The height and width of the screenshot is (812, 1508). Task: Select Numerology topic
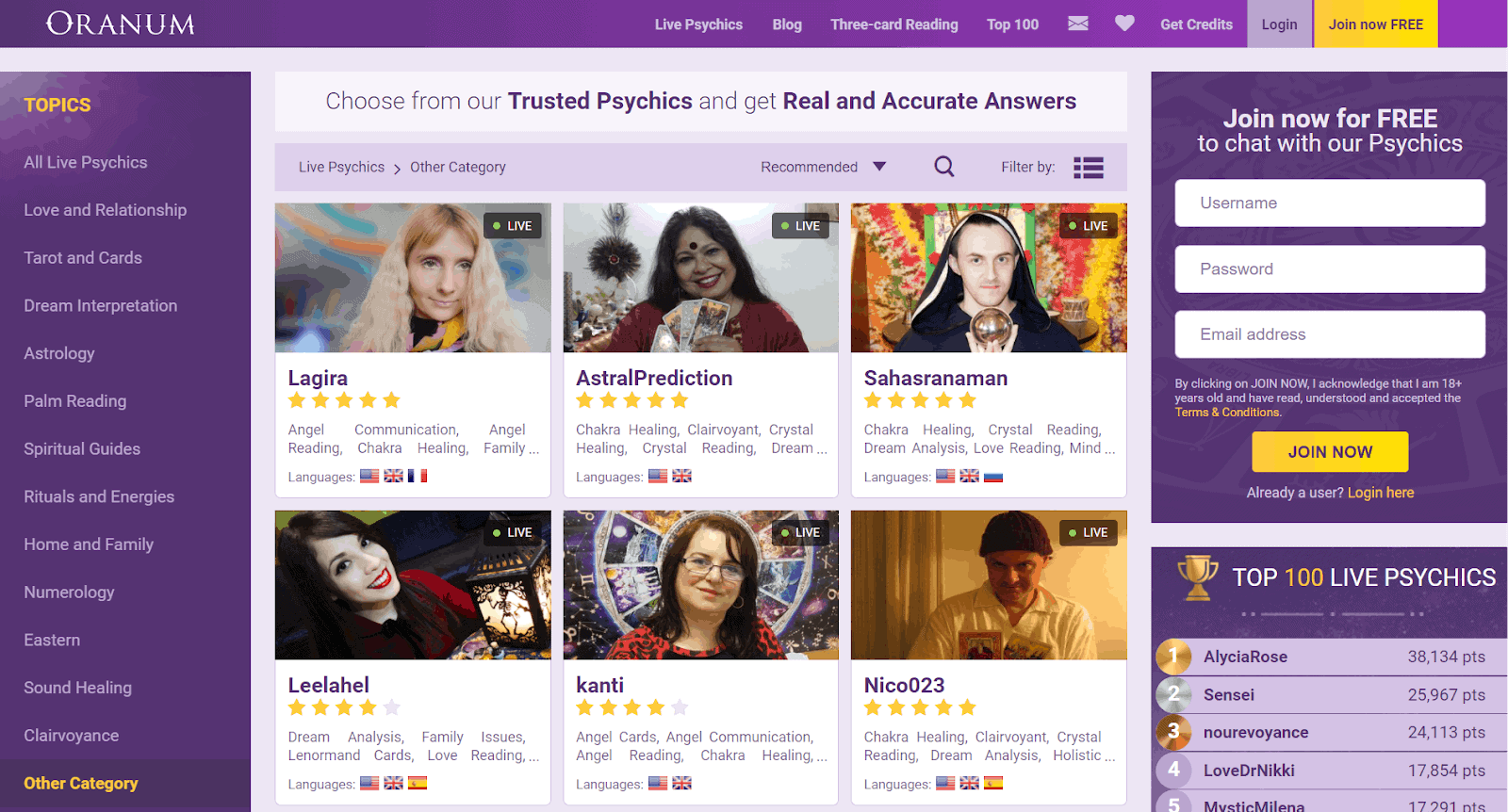coord(69,593)
